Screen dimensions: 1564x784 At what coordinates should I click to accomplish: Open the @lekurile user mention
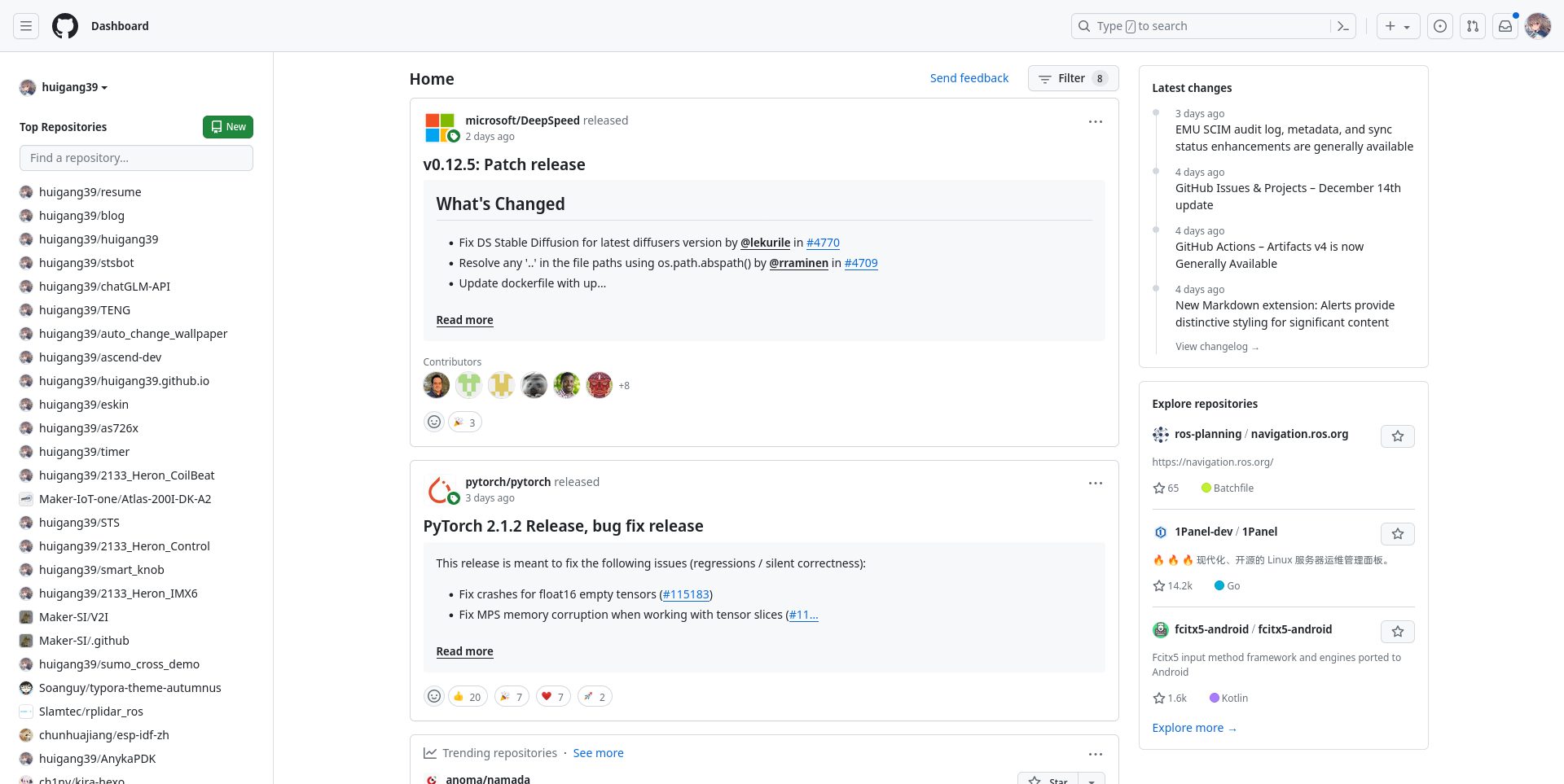(x=766, y=243)
